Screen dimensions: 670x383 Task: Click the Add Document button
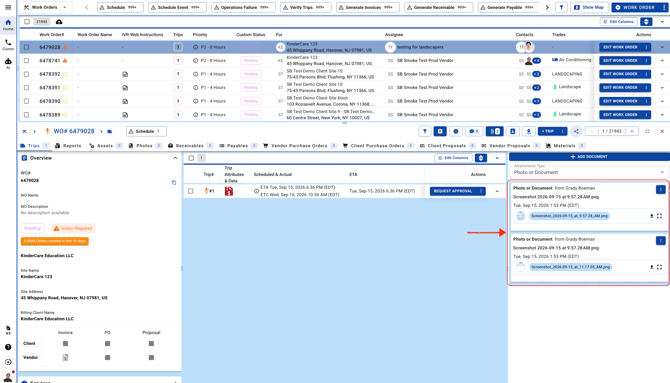click(589, 156)
